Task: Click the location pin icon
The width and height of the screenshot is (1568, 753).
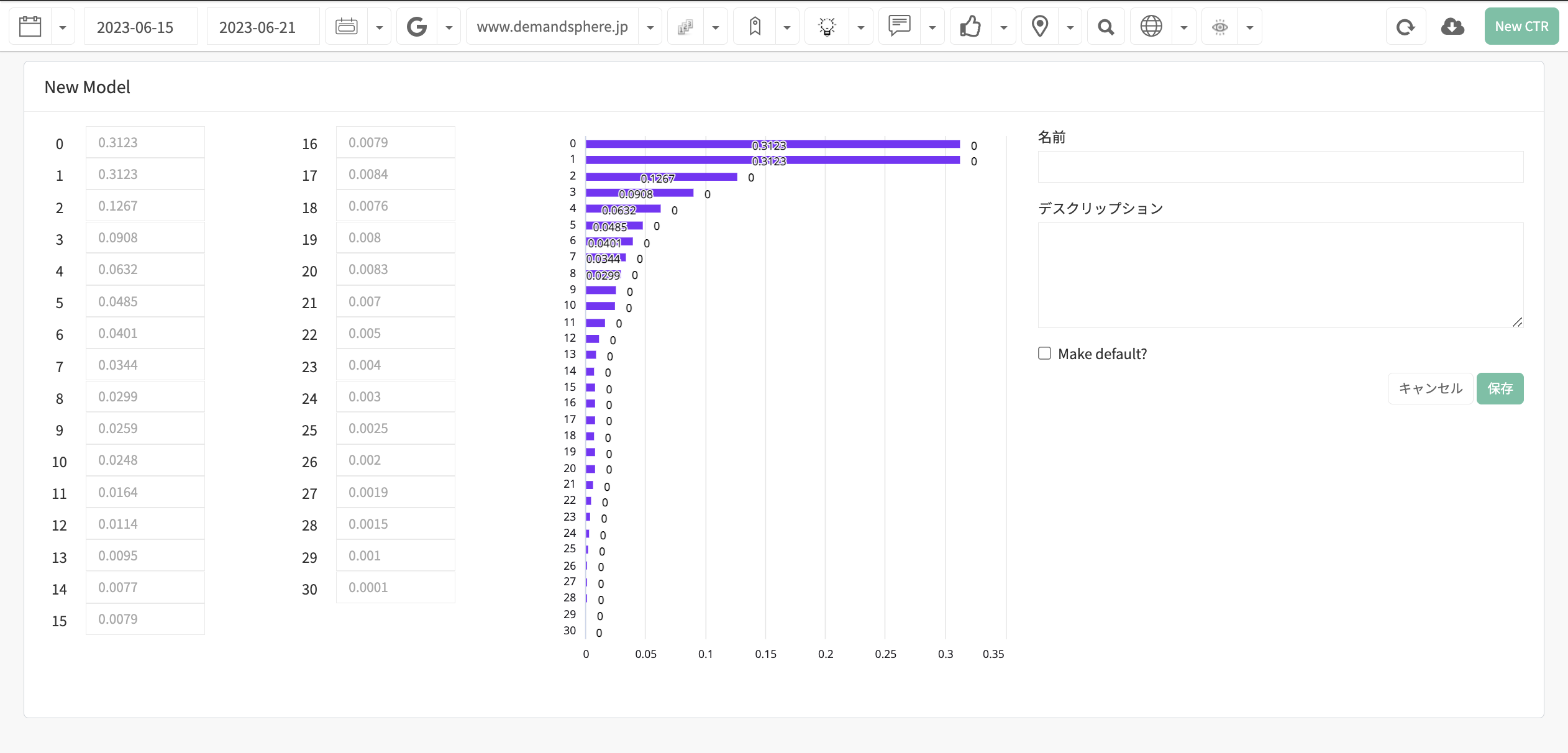Action: 1040,27
